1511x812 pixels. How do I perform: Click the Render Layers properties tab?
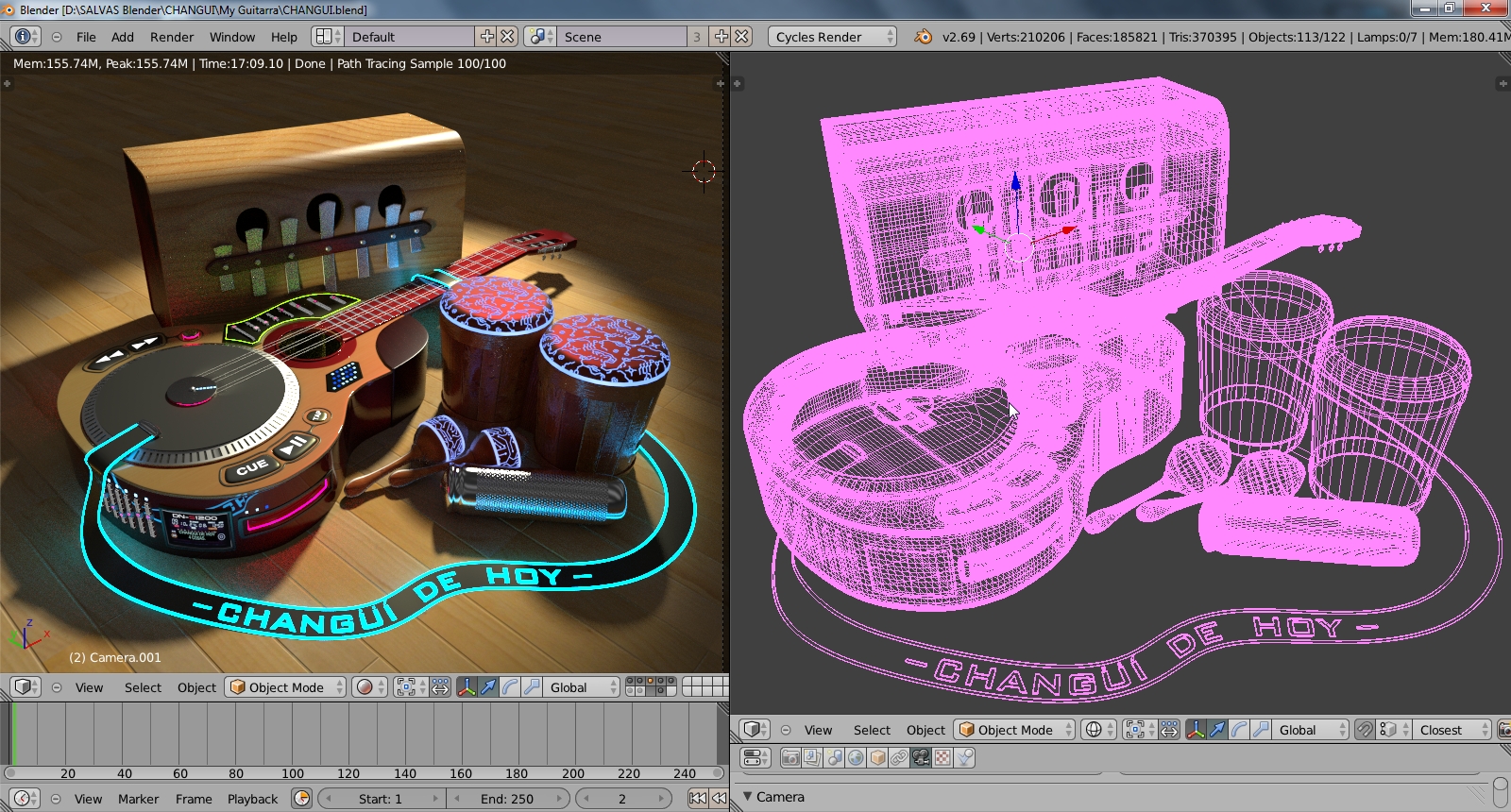(812, 757)
